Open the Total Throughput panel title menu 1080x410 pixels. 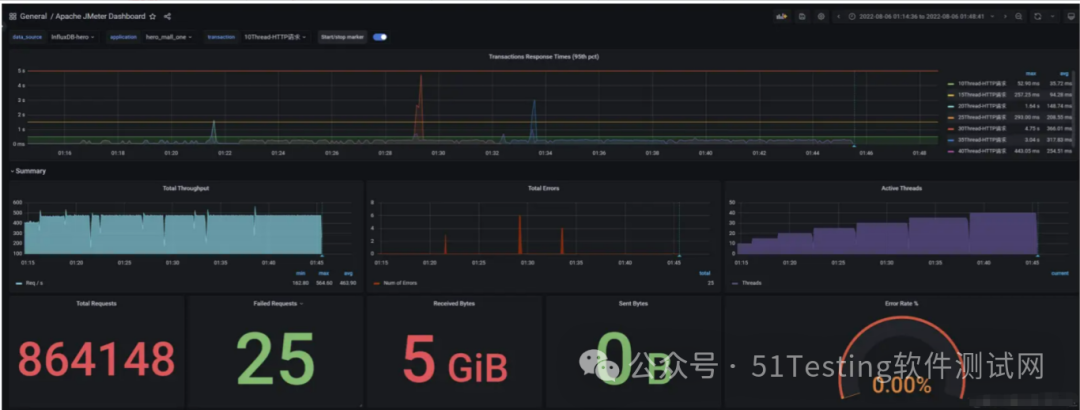coord(185,187)
